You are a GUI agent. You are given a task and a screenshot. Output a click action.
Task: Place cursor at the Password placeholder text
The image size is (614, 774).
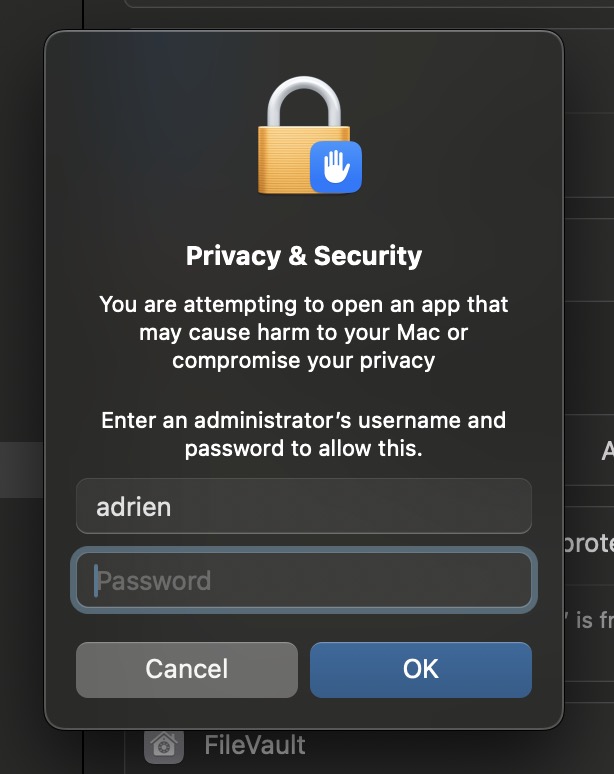click(x=154, y=581)
